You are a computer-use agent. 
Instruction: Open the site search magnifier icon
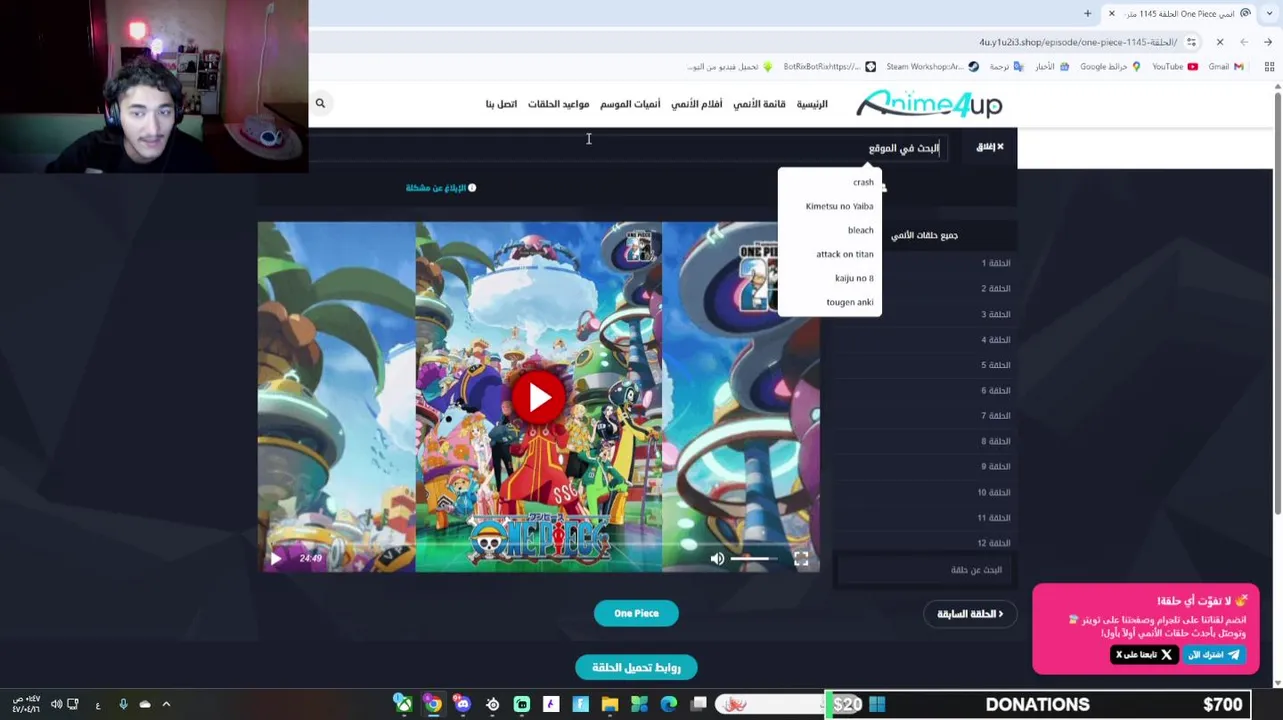click(x=320, y=103)
